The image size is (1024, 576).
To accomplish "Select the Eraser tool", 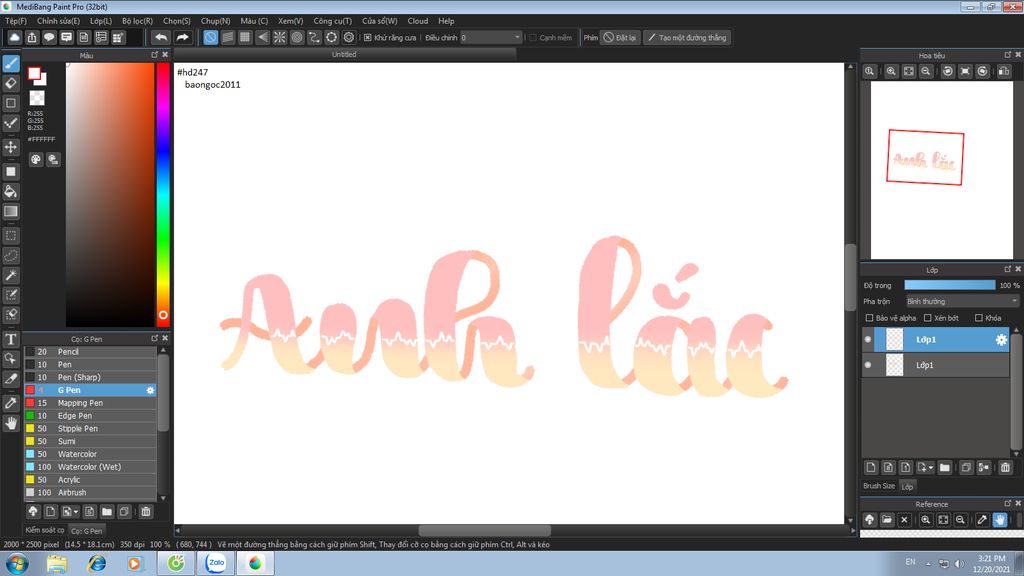I will 11,83.
